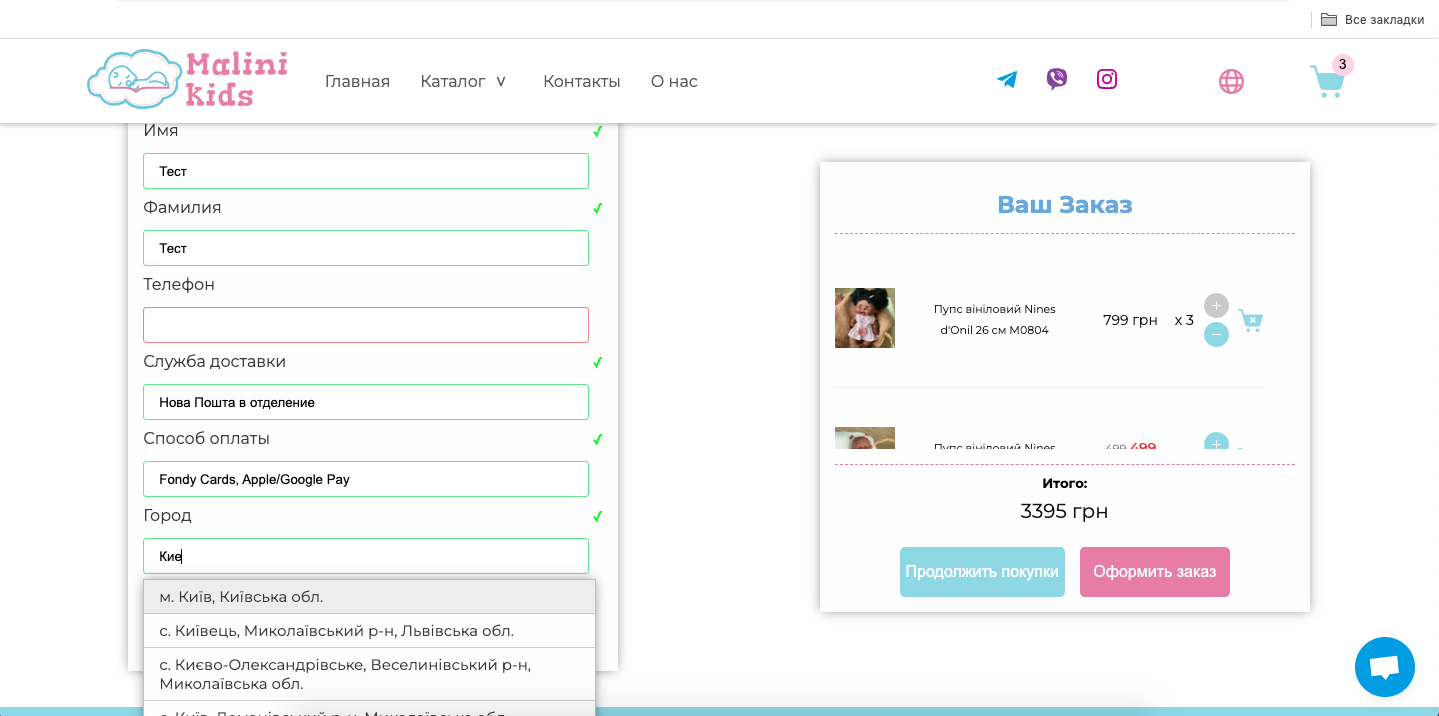1439x716 pixels.
Task: Open the shopping cart icon
Action: tap(1327, 82)
